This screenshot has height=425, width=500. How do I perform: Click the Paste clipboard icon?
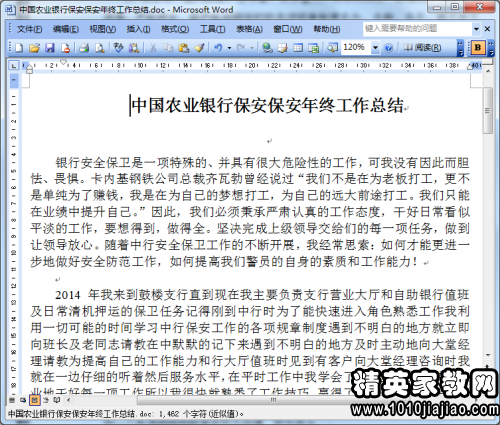[183, 48]
